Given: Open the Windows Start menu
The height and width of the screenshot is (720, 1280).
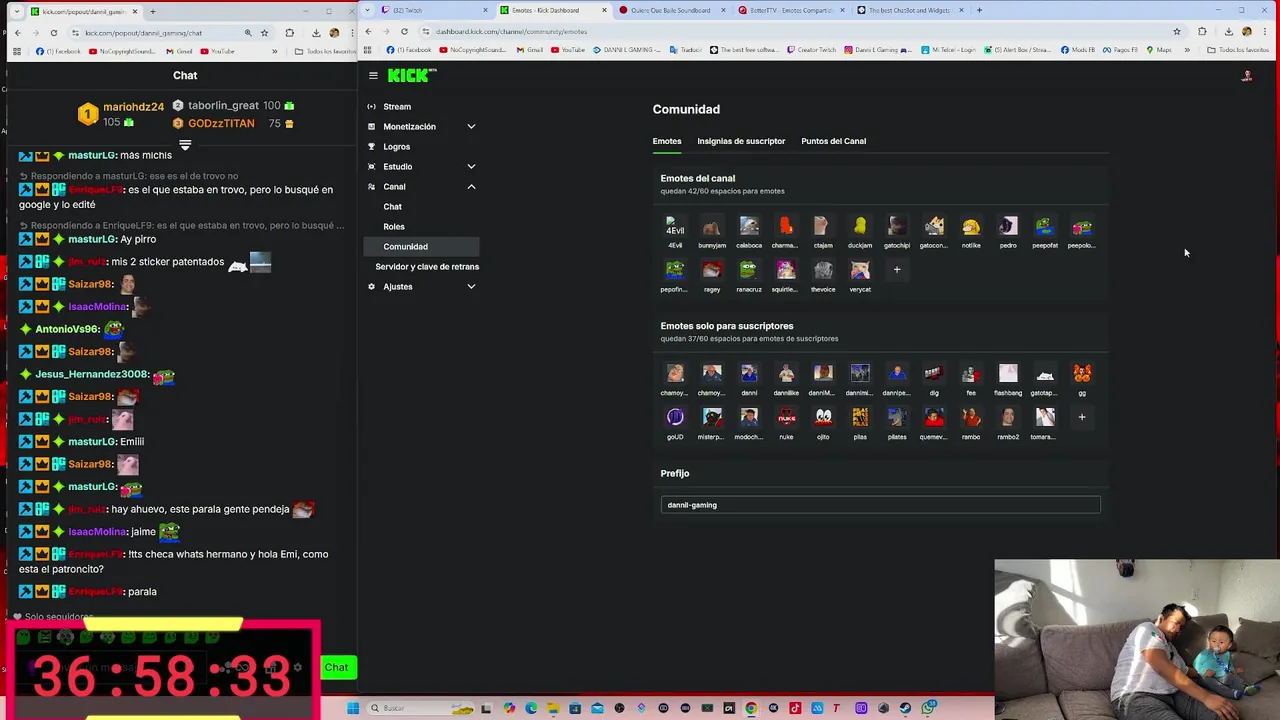Looking at the screenshot, I should (x=353, y=708).
